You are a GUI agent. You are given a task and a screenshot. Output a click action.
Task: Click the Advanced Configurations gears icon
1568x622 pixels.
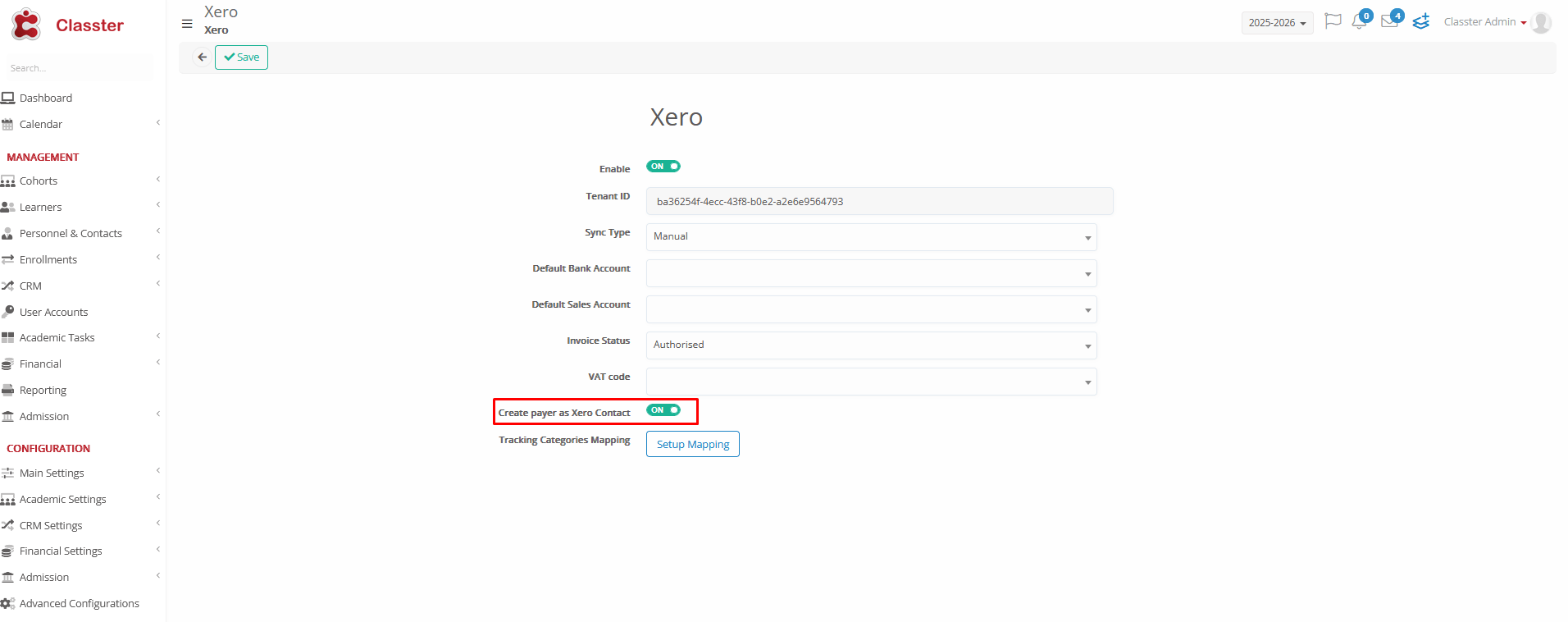click(x=8, y=603)
